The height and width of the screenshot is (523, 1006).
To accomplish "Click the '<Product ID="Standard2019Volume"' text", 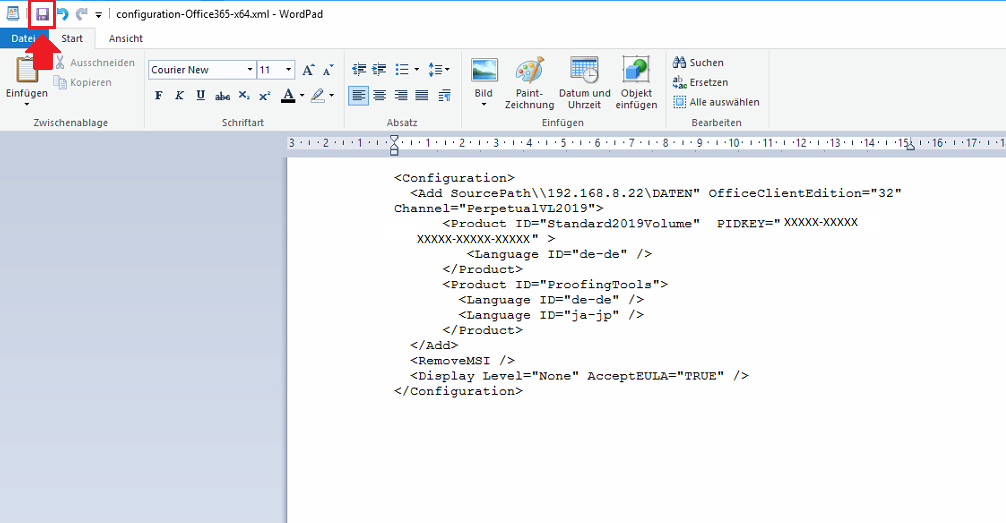I will click(571, 223).
